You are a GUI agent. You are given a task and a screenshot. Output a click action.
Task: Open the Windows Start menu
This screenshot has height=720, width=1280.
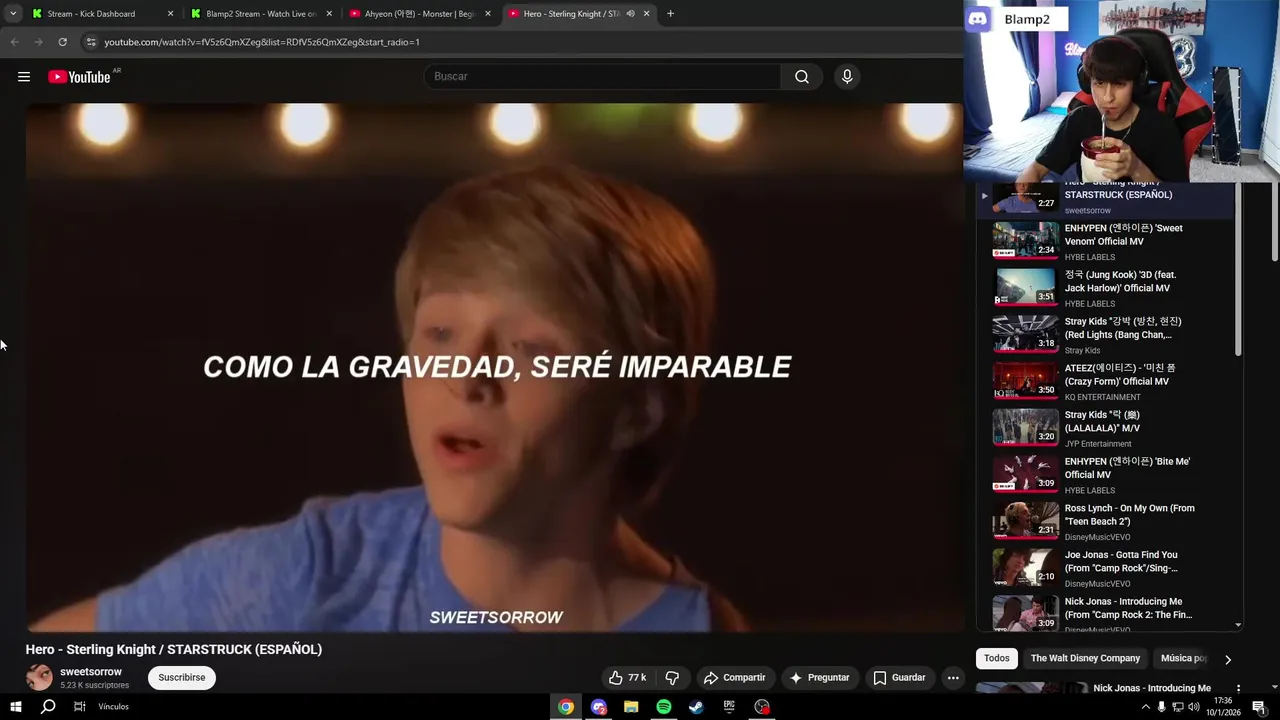15,707
